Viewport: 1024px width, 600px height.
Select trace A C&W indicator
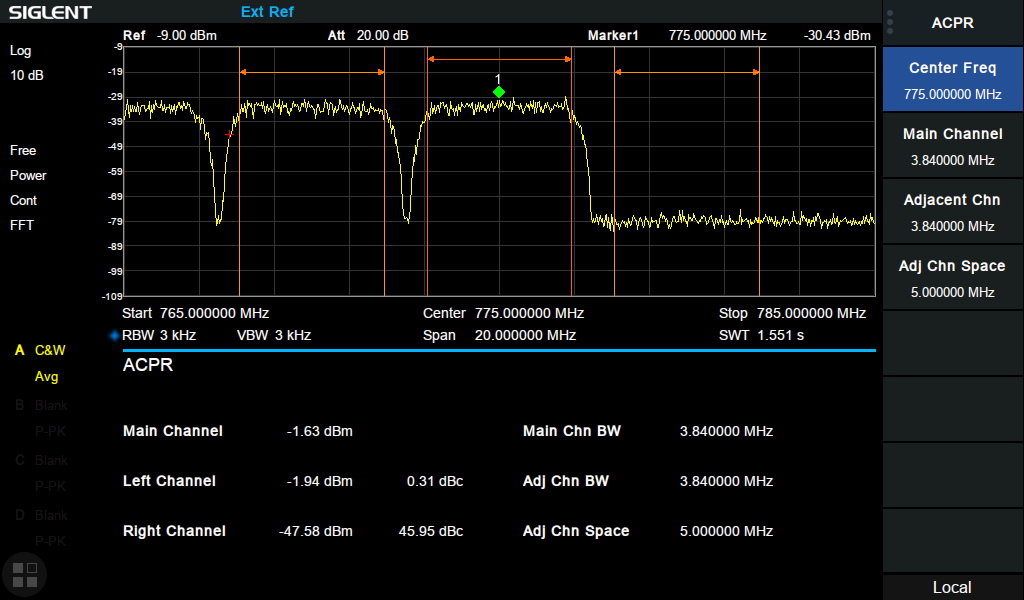tap(40, 351)
